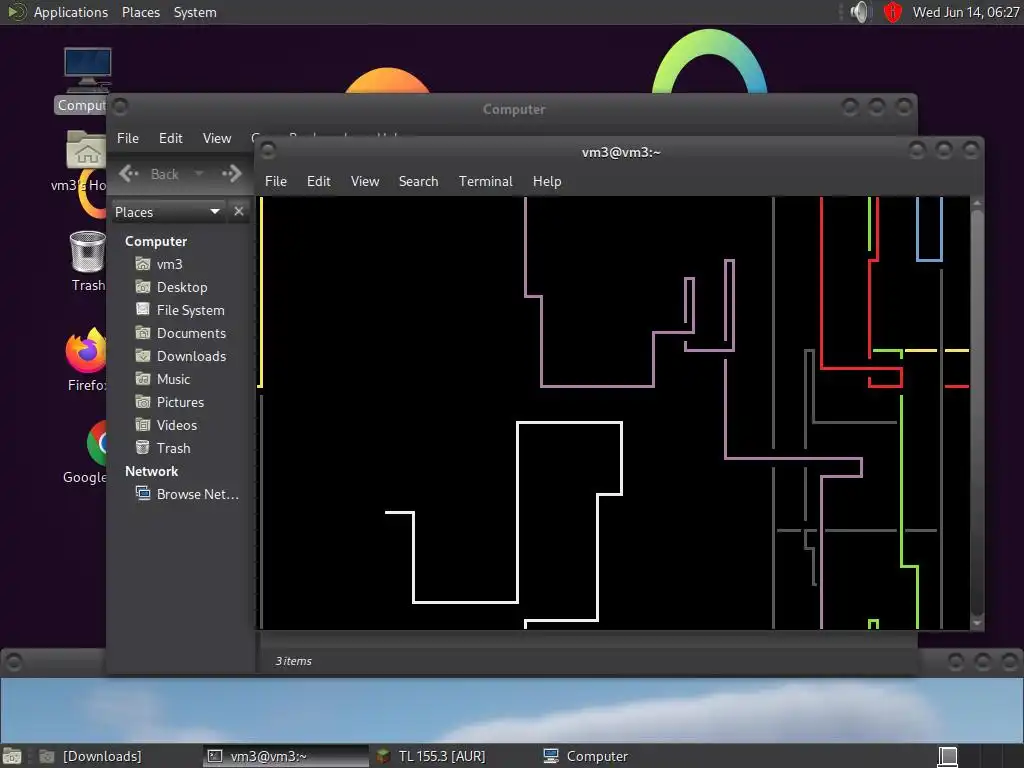Click the Computer window menu button
Viewport: 1024px width, 768px height.
click(x=120, y=105)
